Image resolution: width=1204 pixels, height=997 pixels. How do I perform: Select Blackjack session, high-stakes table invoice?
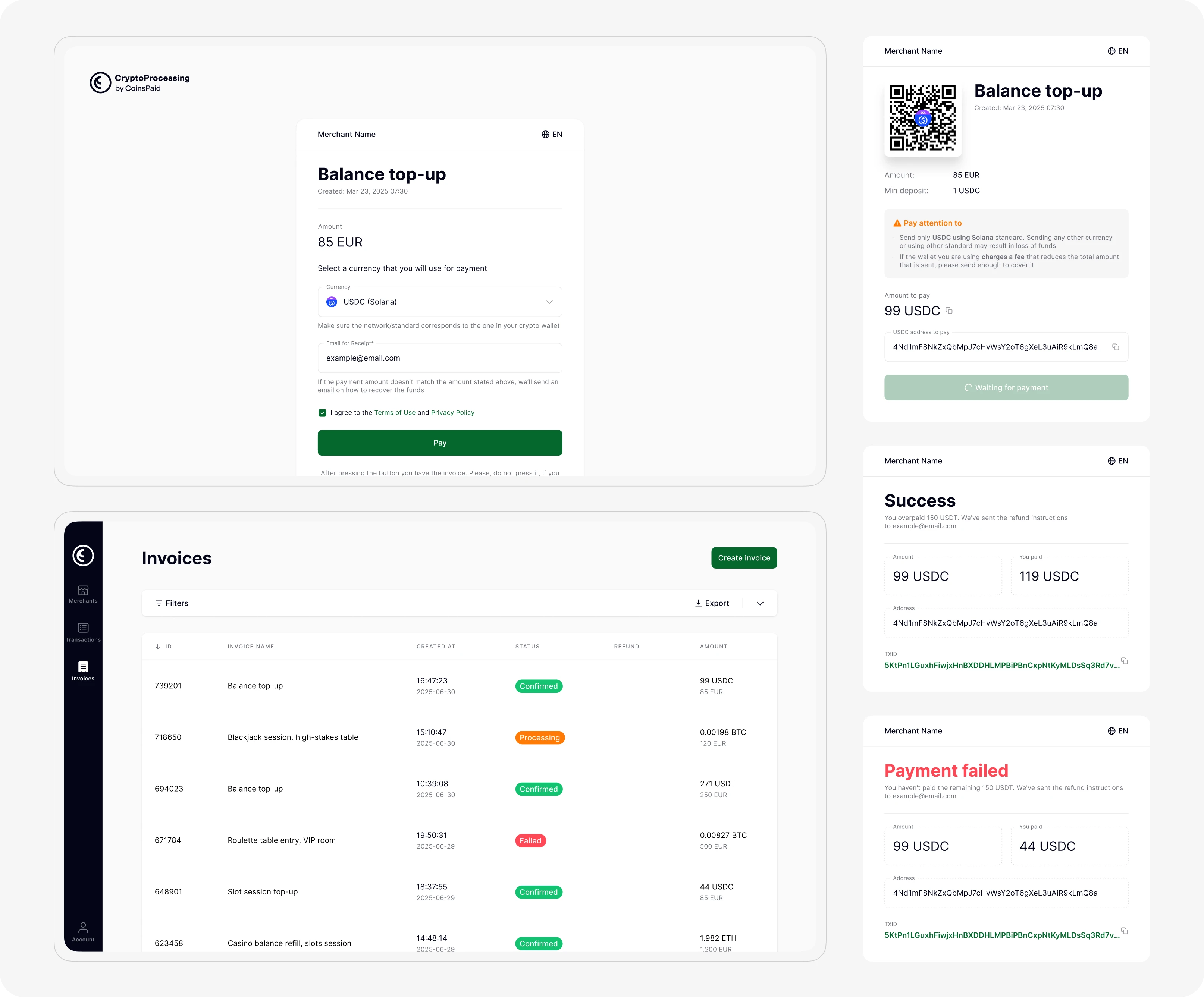click(x=293, y=737)
